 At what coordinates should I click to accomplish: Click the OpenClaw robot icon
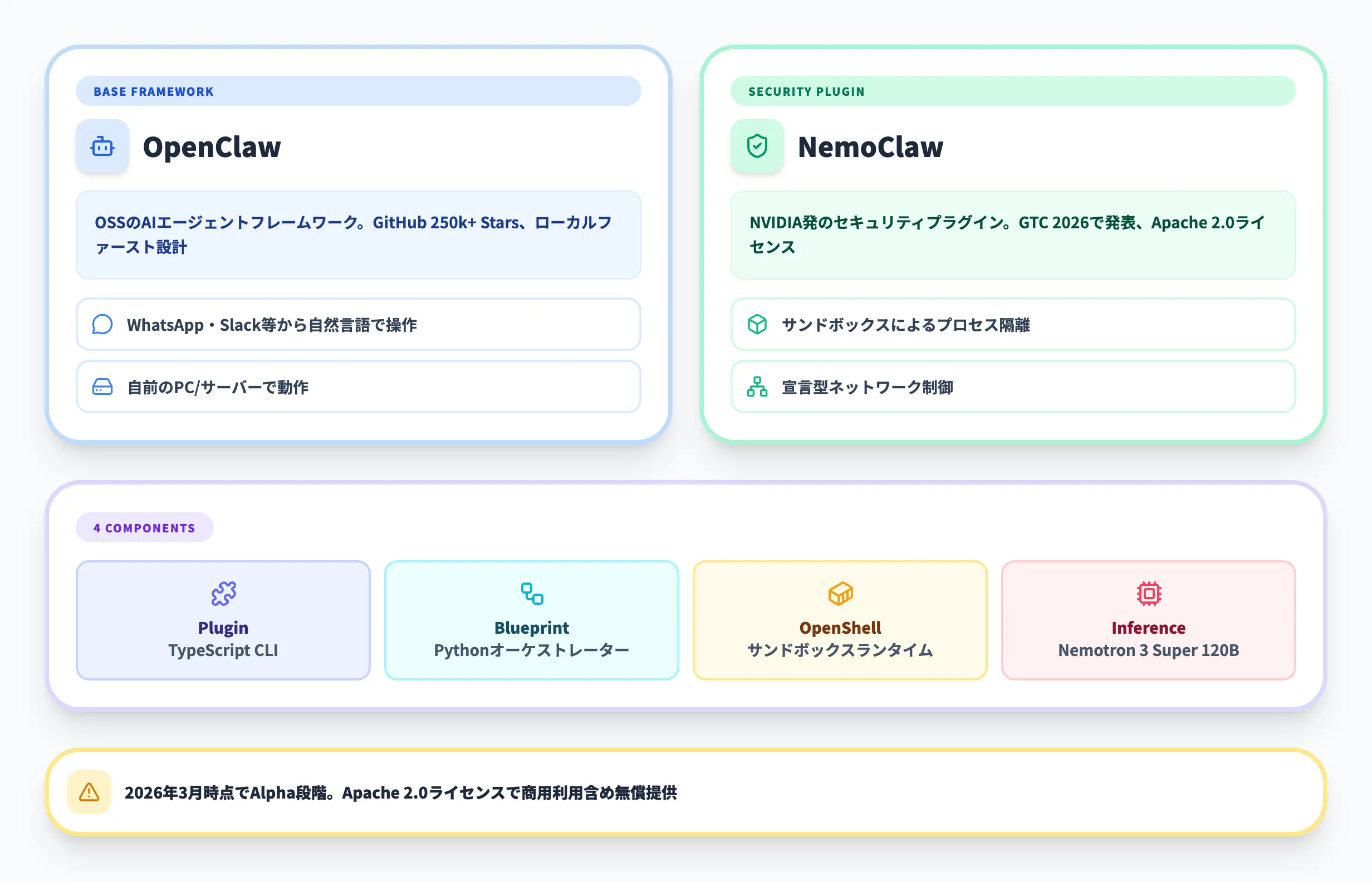102,146
